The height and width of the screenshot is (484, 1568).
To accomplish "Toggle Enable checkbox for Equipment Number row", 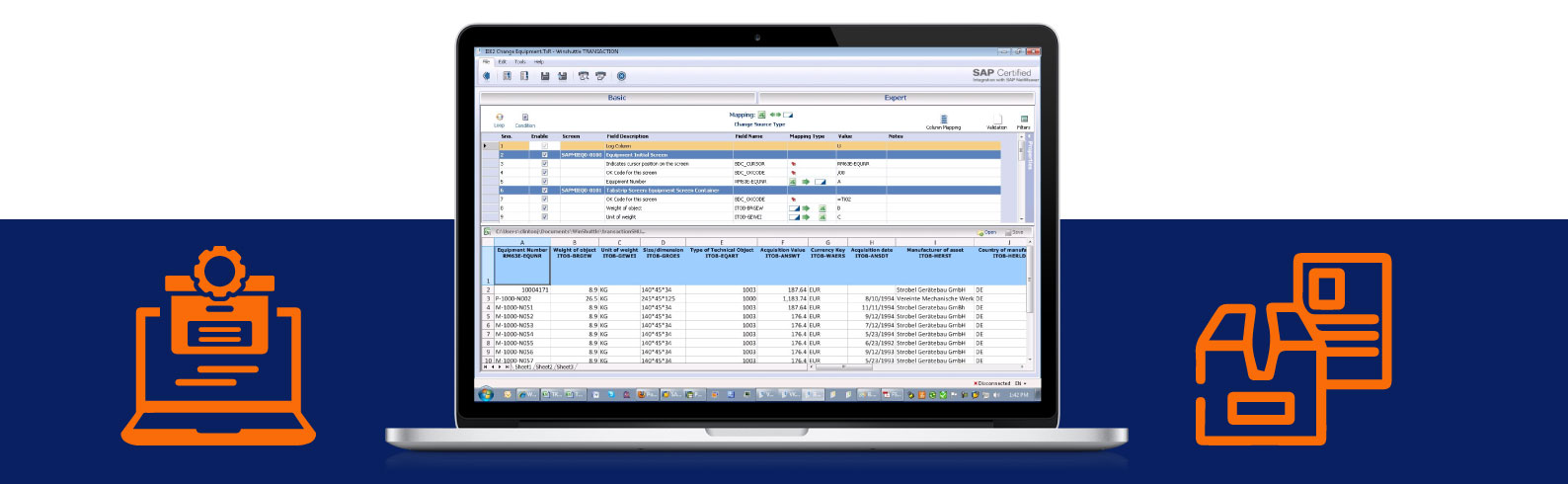I will 544,182.
